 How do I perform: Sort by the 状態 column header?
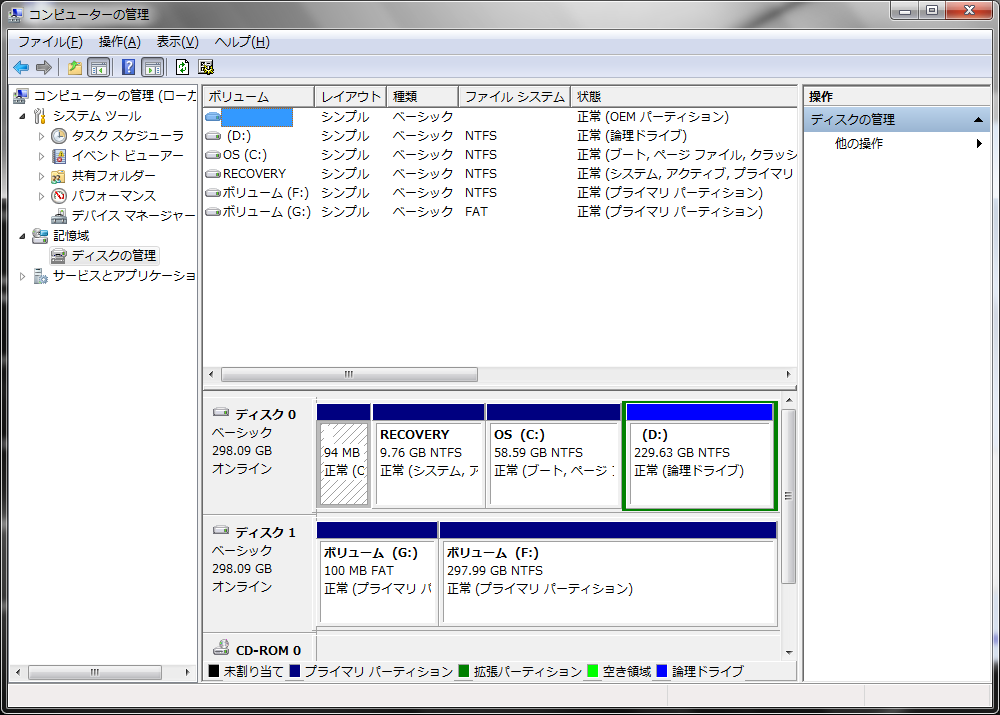click(684, 97)
